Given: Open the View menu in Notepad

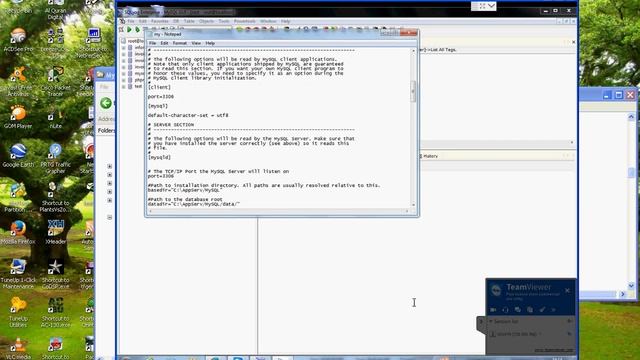Looking at the screenshot, I should 196,43.
